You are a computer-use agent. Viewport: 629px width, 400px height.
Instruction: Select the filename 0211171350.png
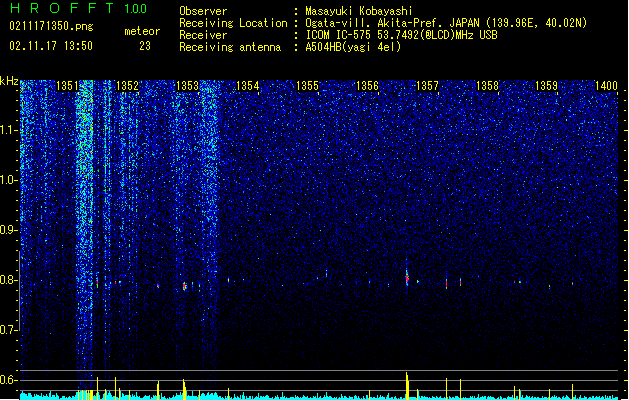51,26
